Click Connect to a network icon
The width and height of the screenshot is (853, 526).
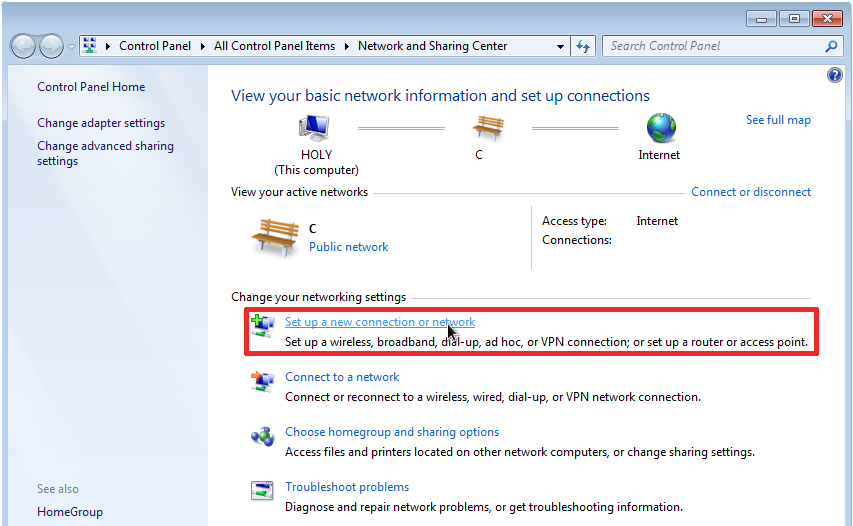coord(263,381)
